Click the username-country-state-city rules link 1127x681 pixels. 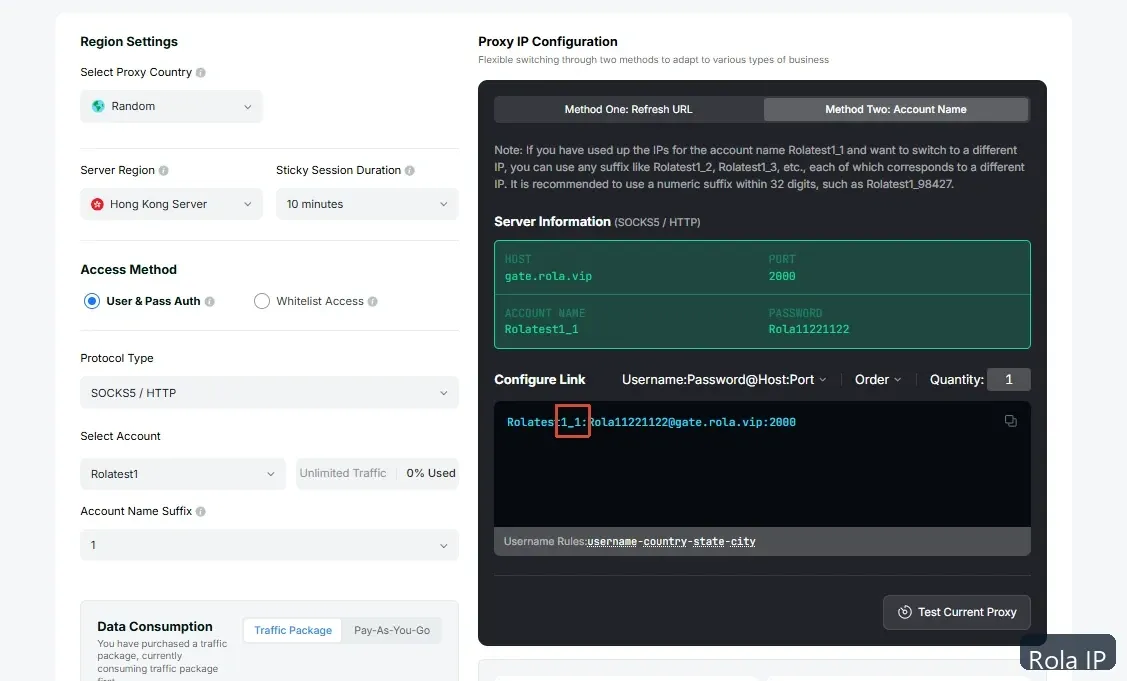[x=671, y=541]
